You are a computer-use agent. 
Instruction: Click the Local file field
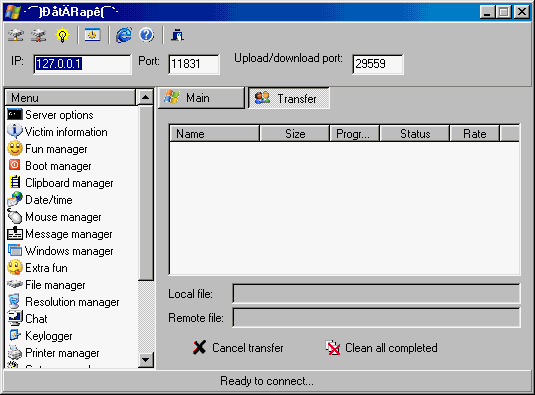click(376, 293)
